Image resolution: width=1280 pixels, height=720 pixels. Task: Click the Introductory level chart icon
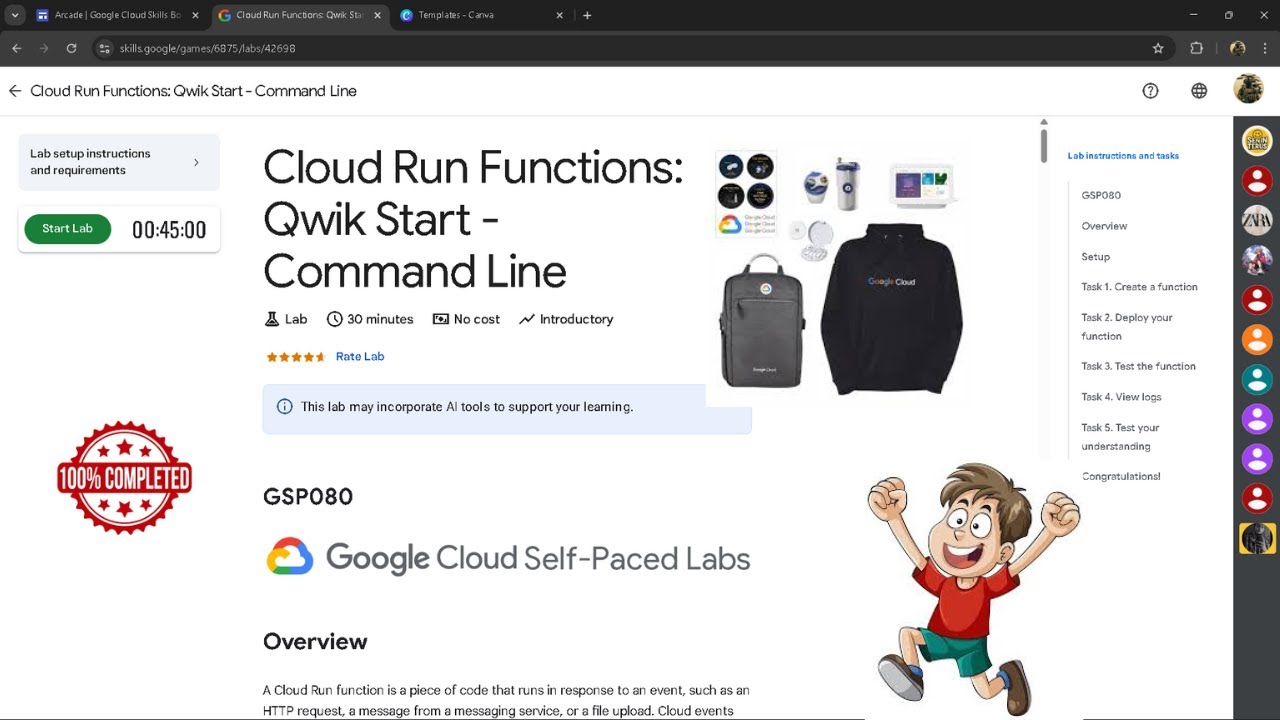click(x=527, y=319)
